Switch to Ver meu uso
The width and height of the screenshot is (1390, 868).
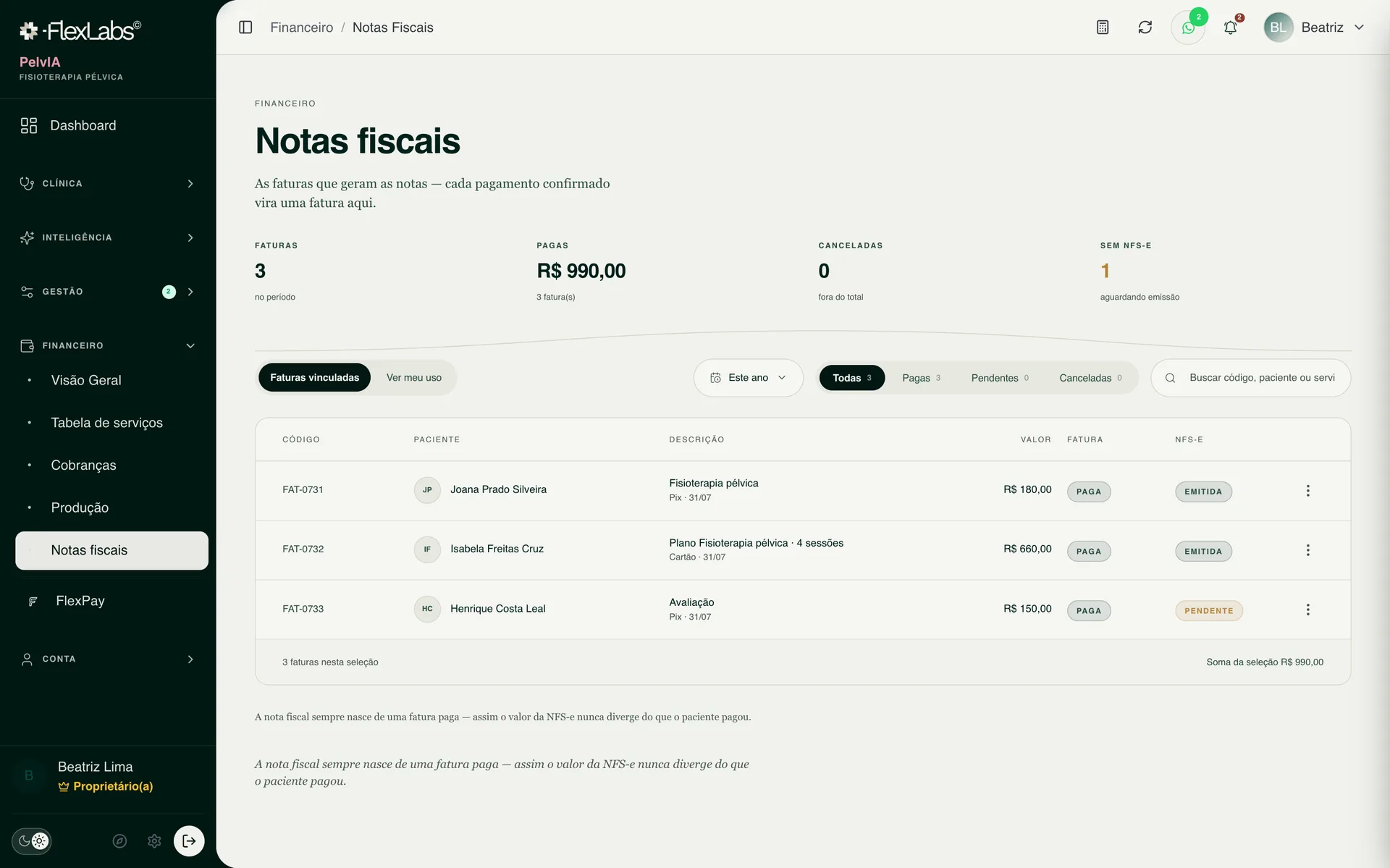pyautogui.click(x=413, y=378)
